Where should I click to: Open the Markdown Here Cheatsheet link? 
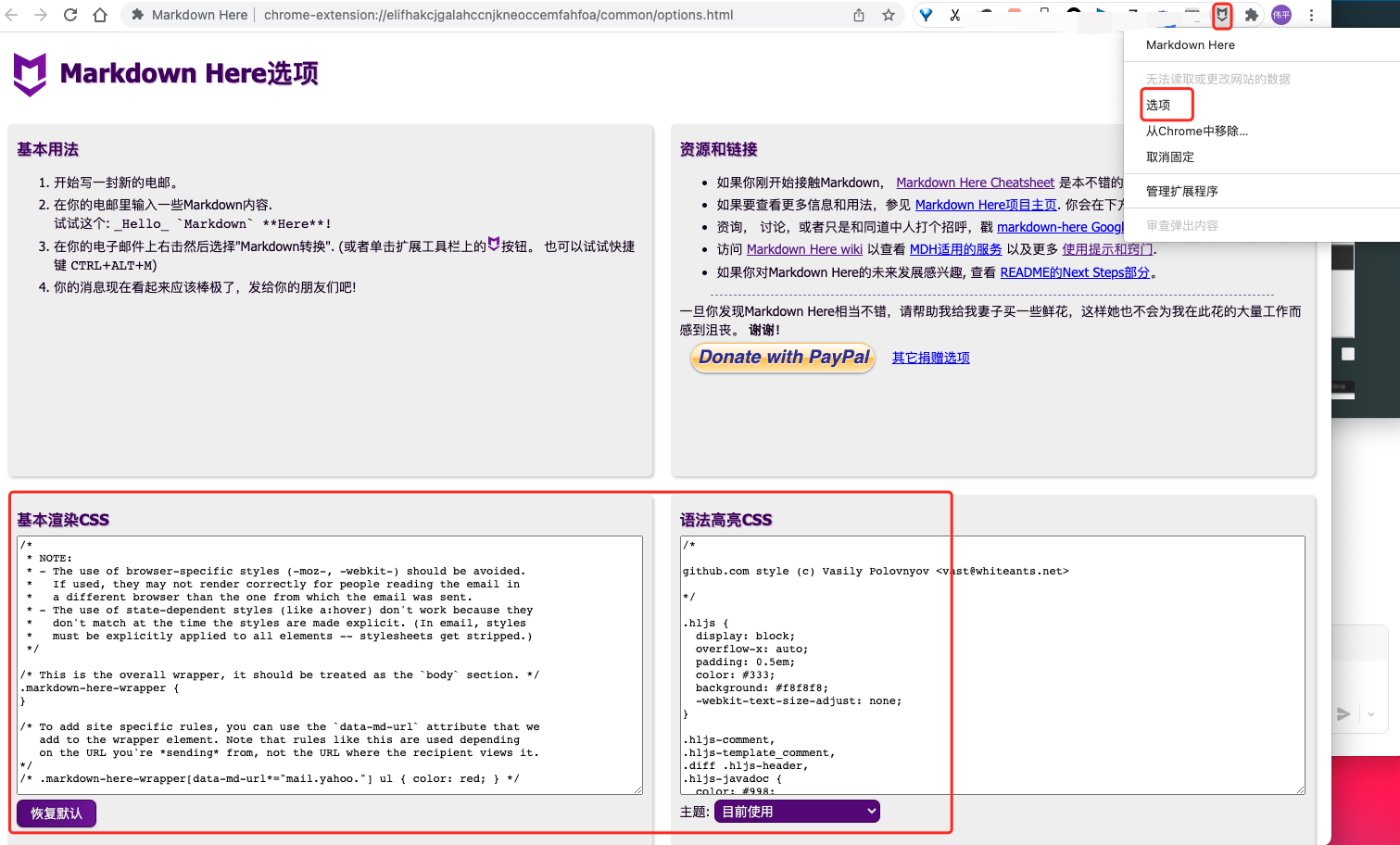pyautogui.click(x=974, y=182)
